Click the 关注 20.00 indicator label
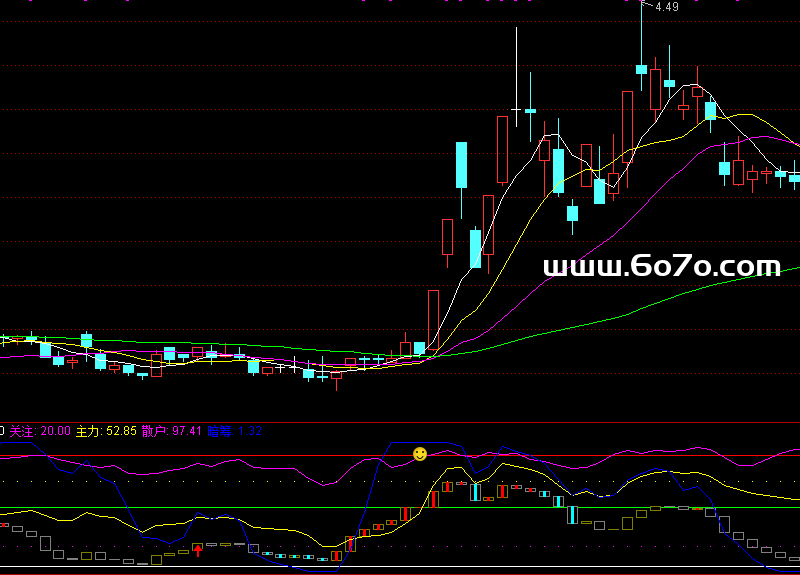The width and height of the screenshot is (800, 575). pos(40,431)
